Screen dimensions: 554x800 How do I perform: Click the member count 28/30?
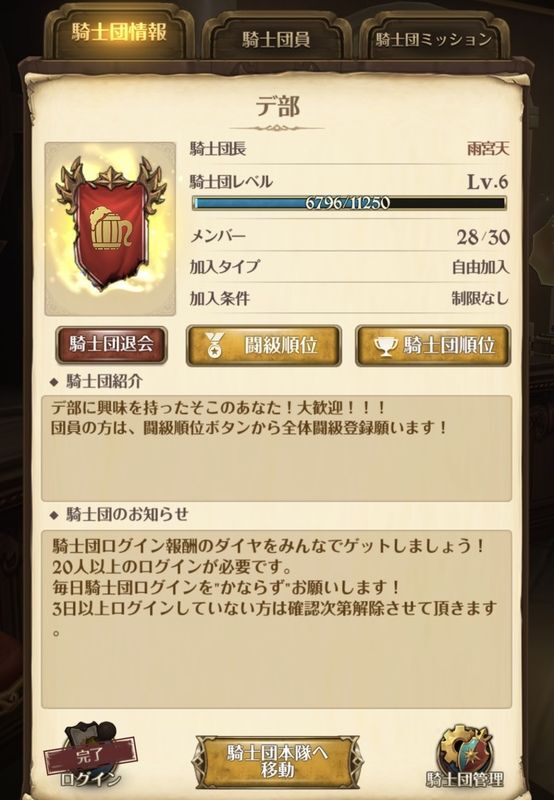coord(483,237)
